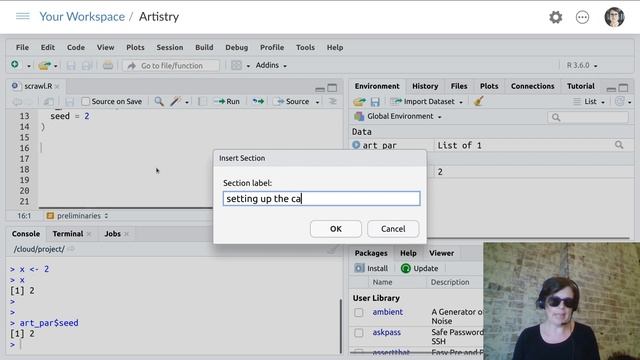Click the Environment search box
Screen dimensions: 640x360
588,117
